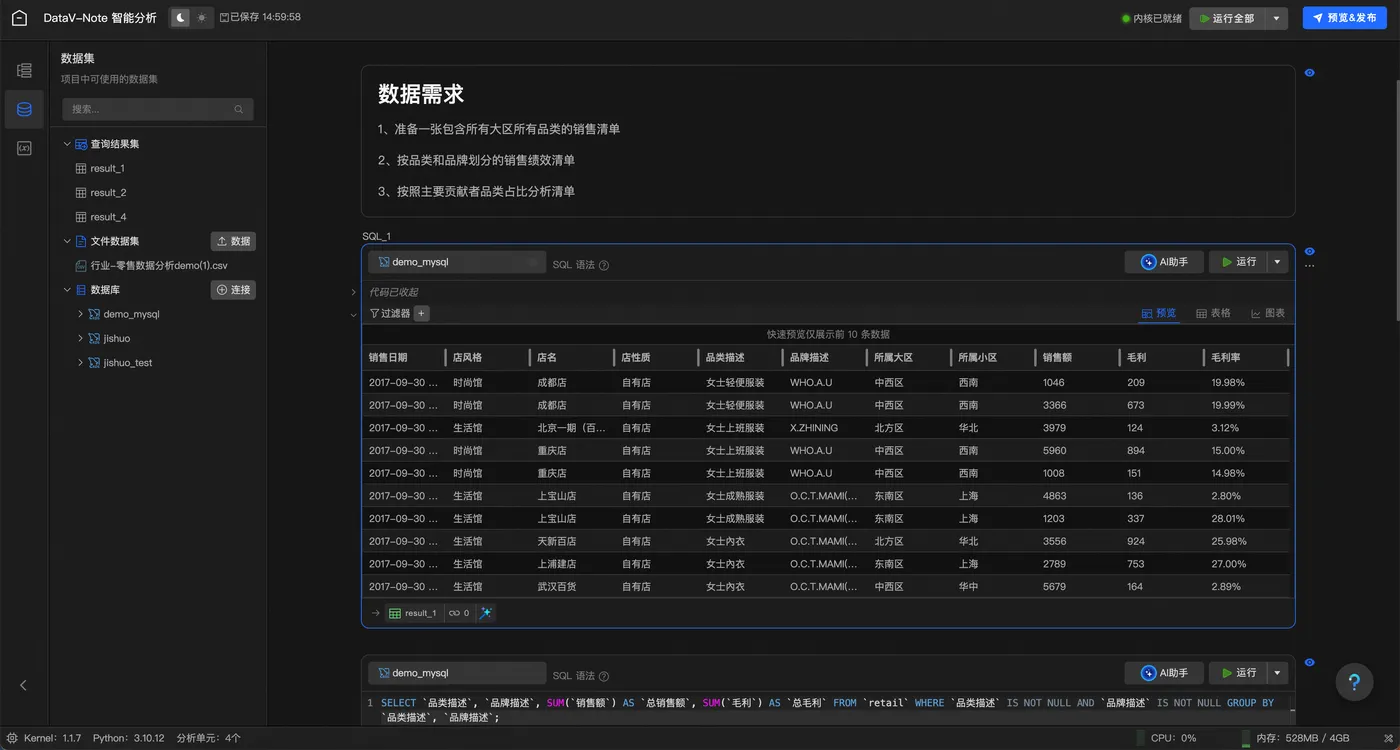The width and height of the screenshot is (1400, 750).
Task: Toggle visibility eye for the second SQL cell
Action: pyautogui.click(x=1310, y=662)
